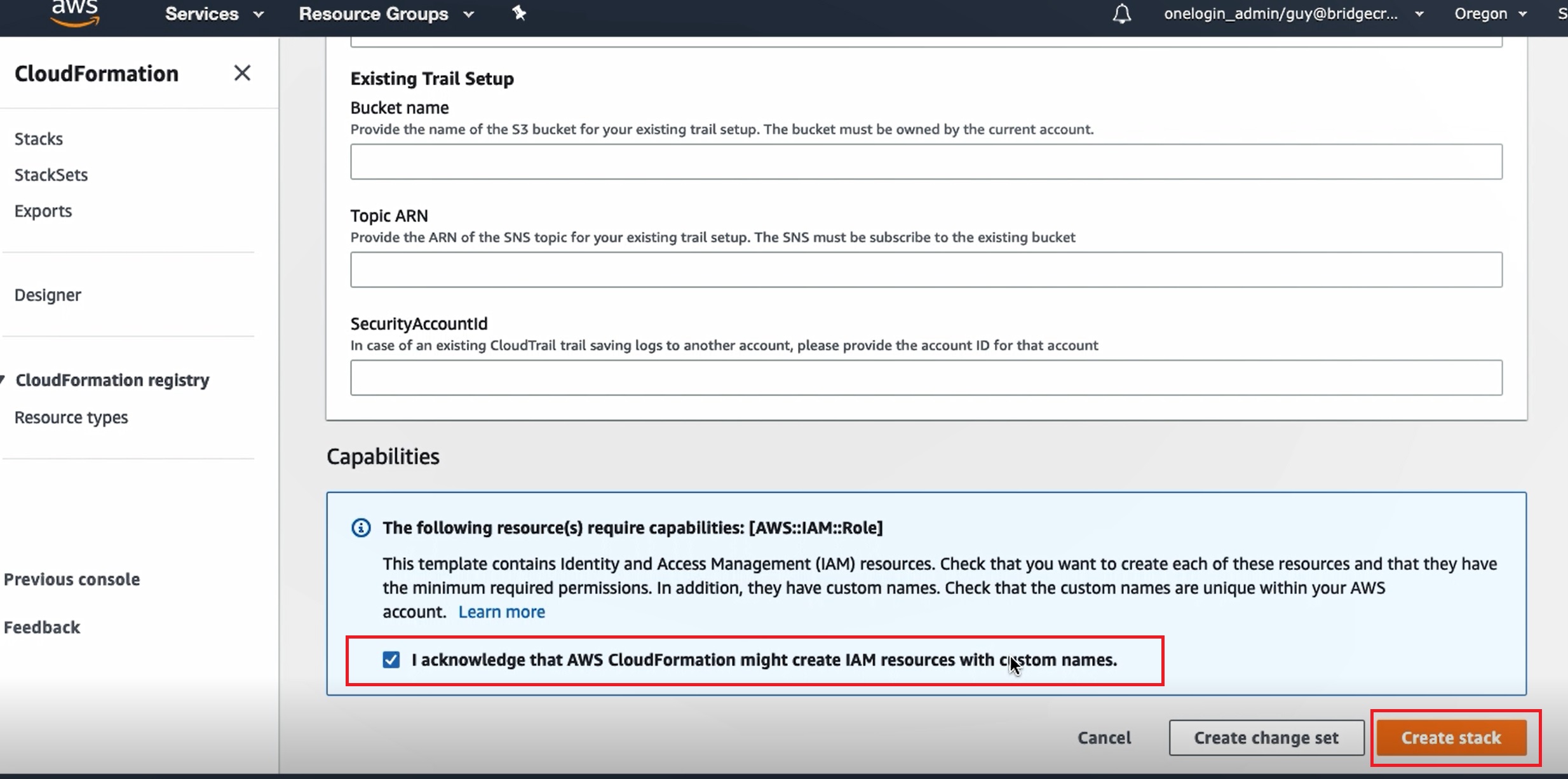The width and height of the screenshot is (1568, 779).
Task: Open the notifications bell
Action: point(1121,14)
